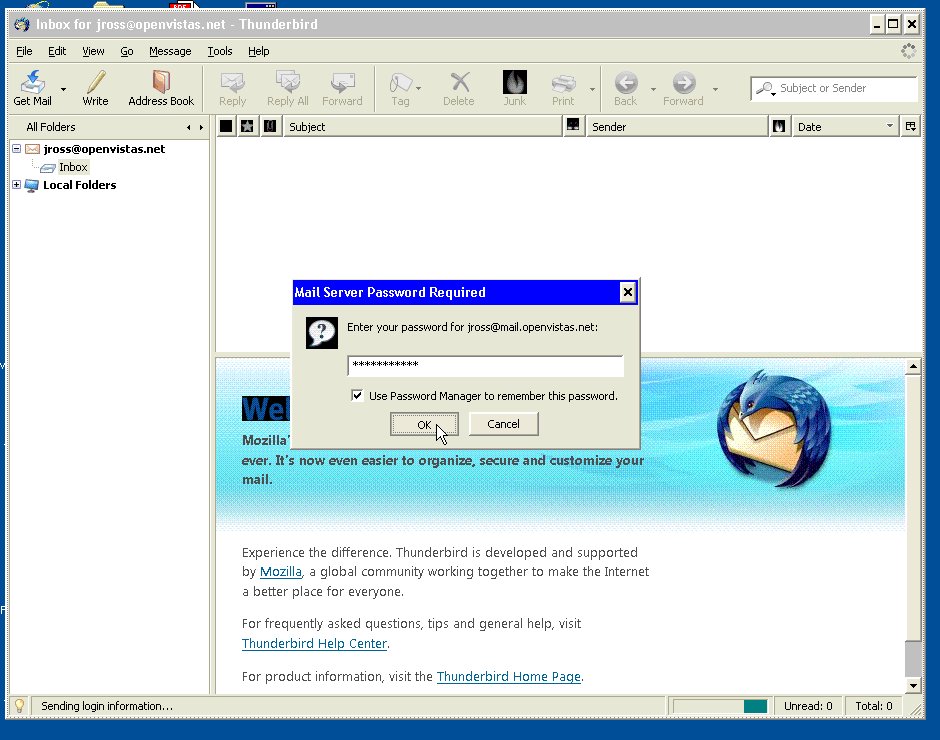940x740 pixels.
Task: Open the View menu
Action: [x=93, y=51]
